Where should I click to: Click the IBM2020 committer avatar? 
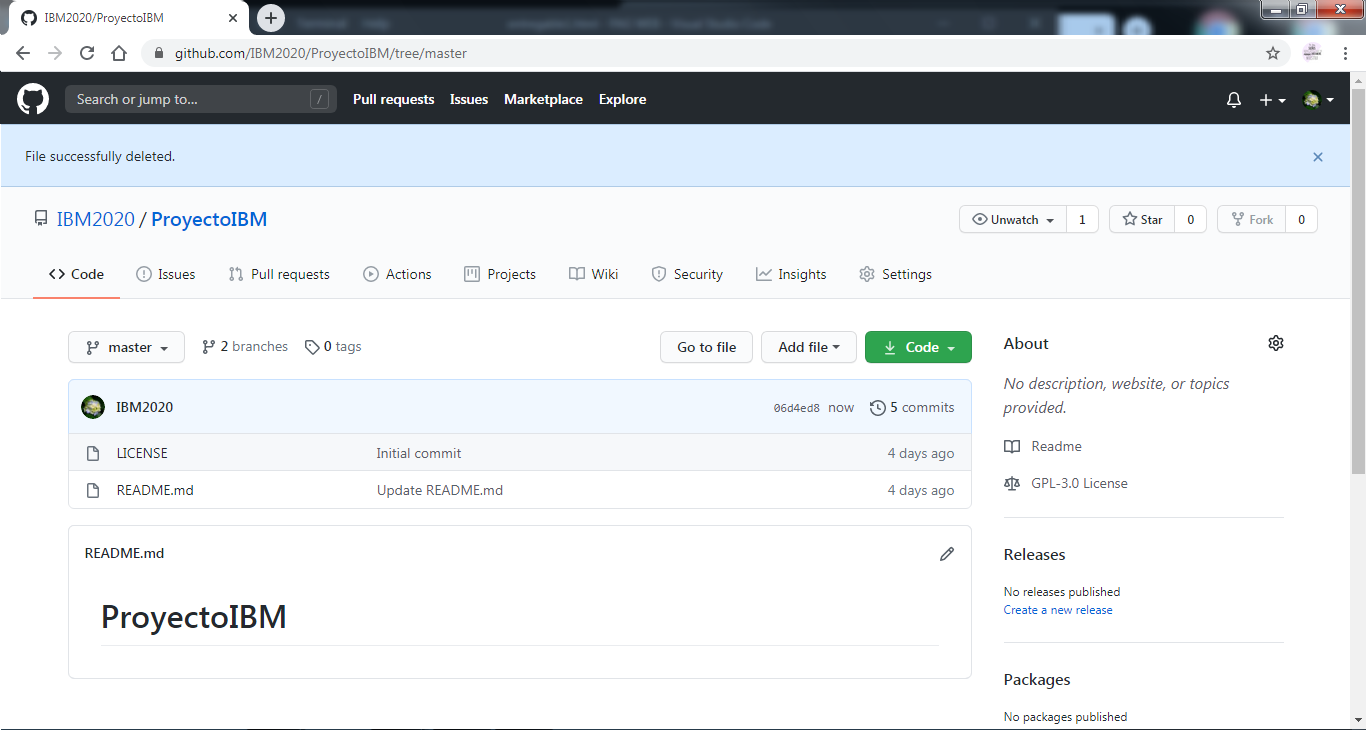93,407
